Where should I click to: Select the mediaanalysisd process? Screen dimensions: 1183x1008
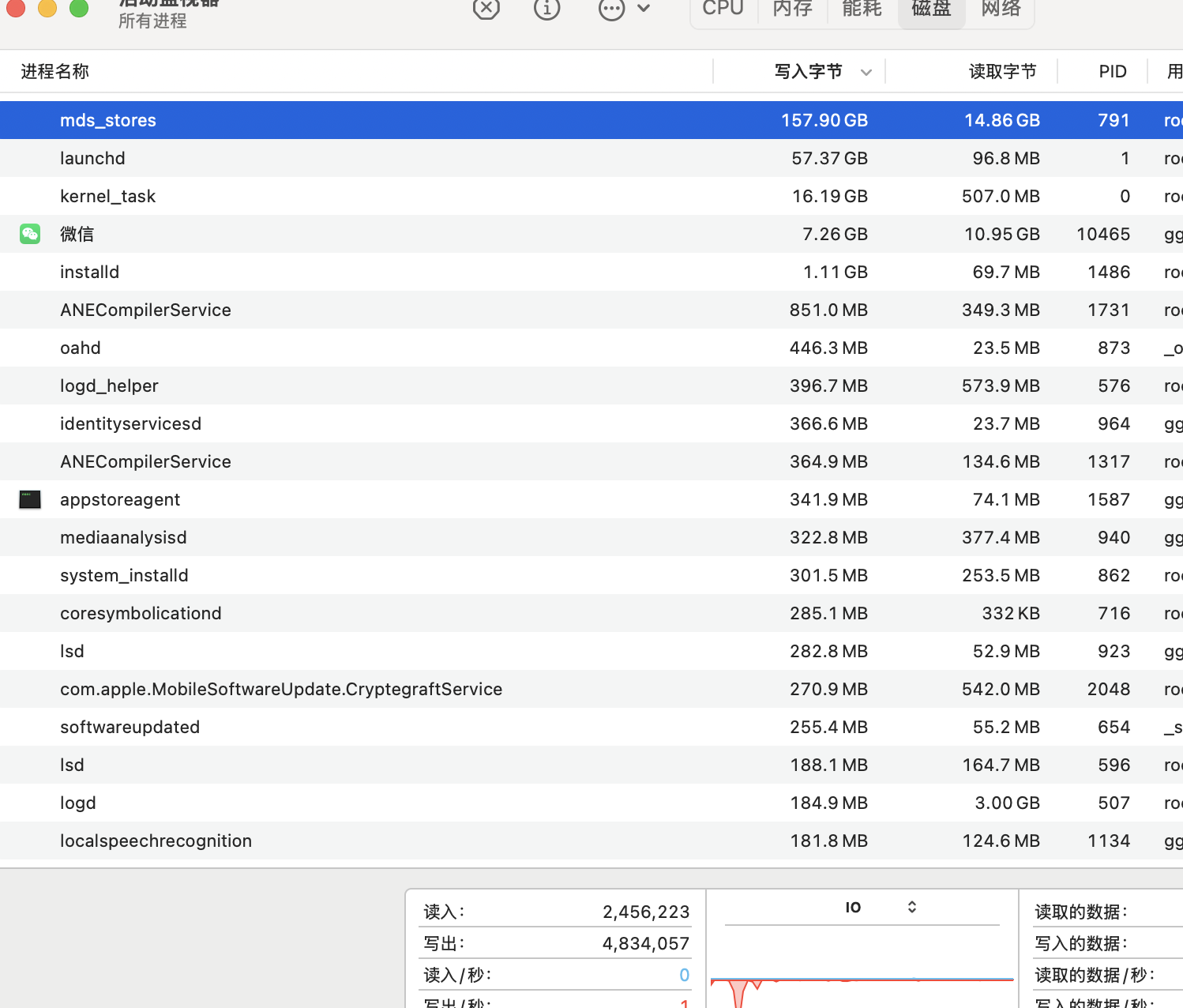point(591,537)
